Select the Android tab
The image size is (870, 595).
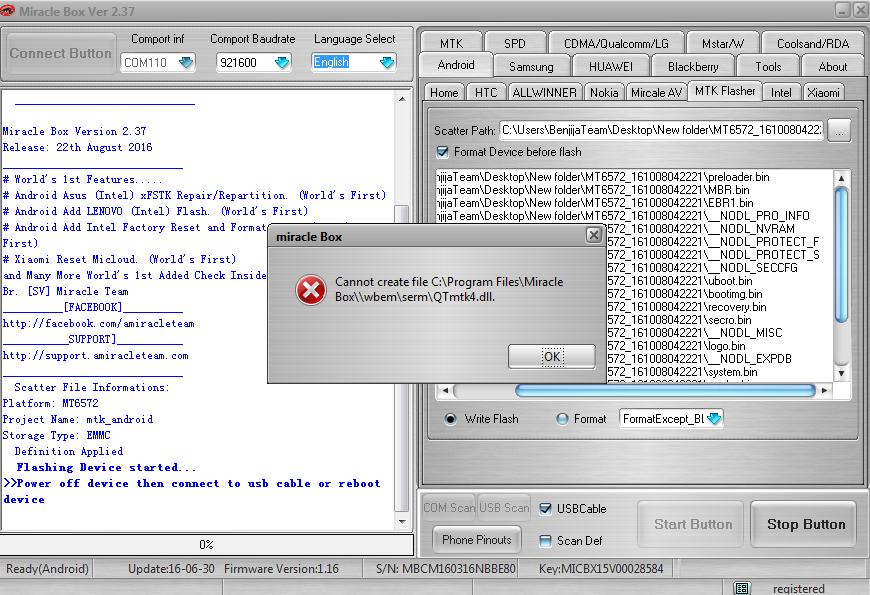pos(456,65)
